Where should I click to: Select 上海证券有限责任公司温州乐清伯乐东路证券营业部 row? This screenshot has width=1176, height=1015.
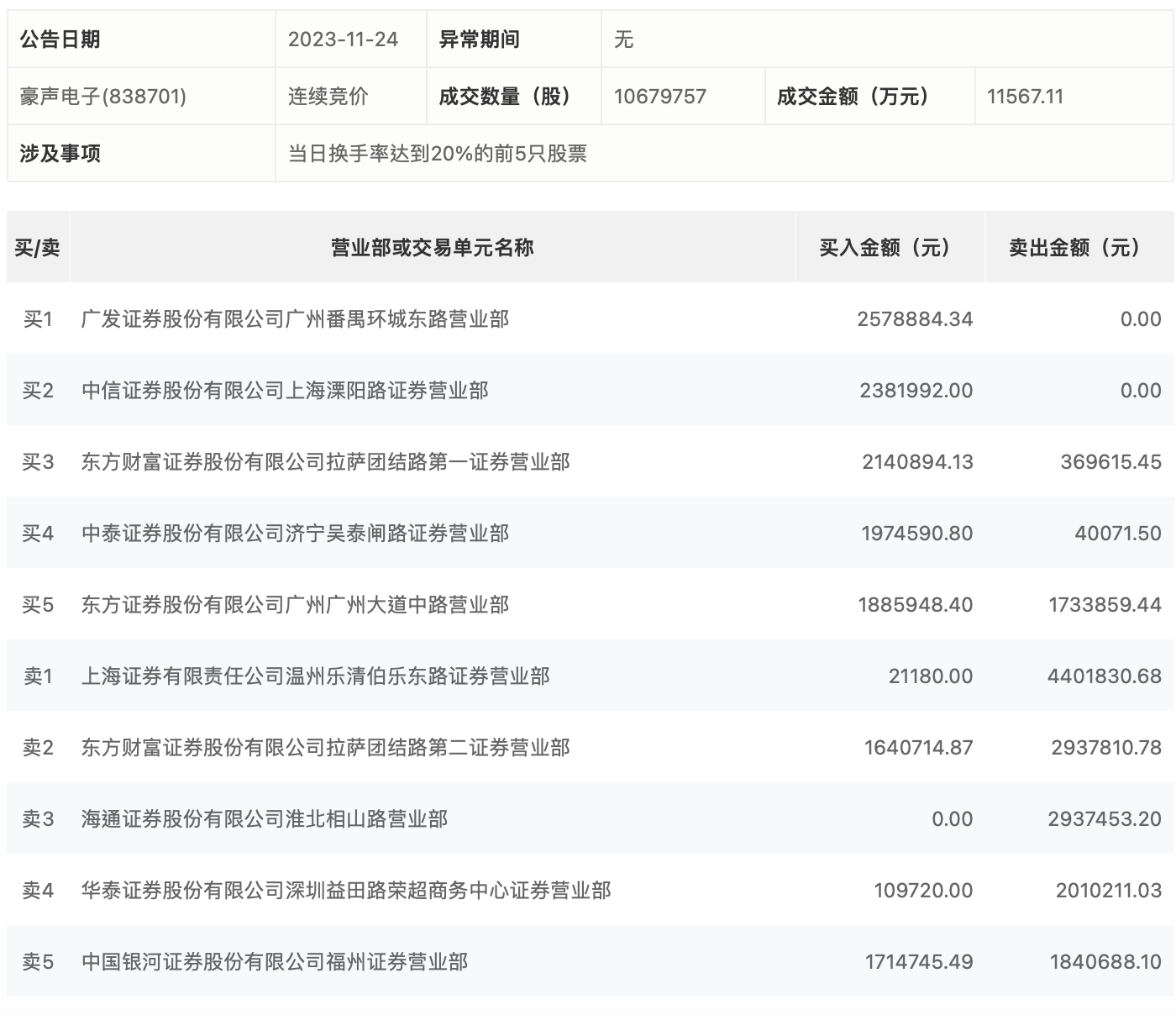point(591,676)
